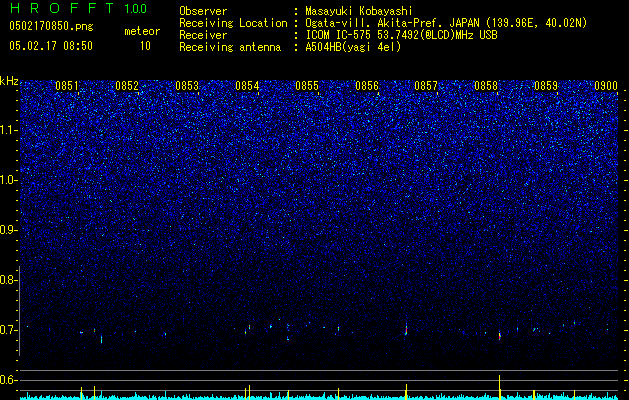The image size is (629, 400).
Task: Click the red meteor echo before 0857
Action: (x=406, y=329)
